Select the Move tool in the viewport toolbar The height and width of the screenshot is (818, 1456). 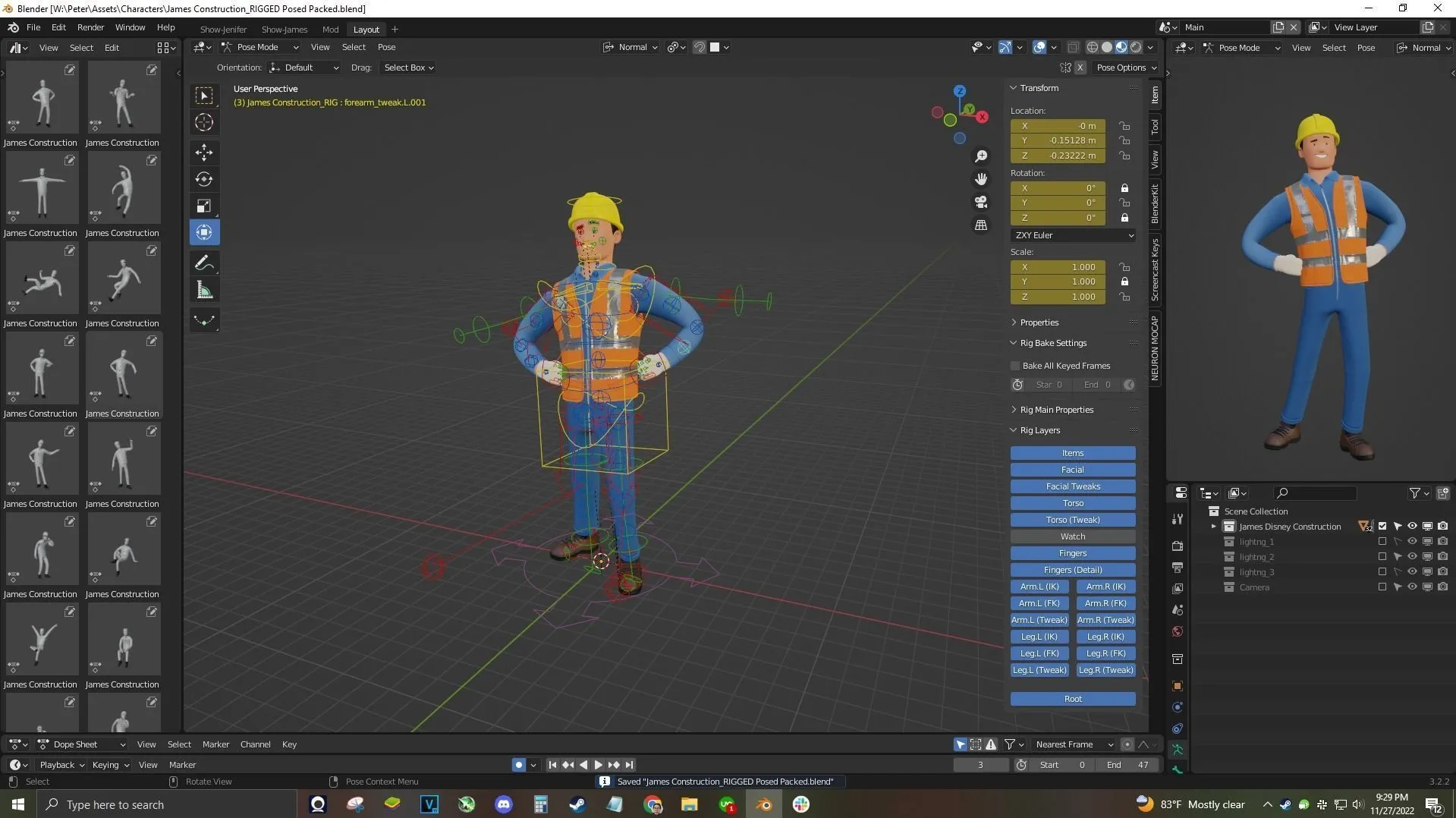(204, 153)
